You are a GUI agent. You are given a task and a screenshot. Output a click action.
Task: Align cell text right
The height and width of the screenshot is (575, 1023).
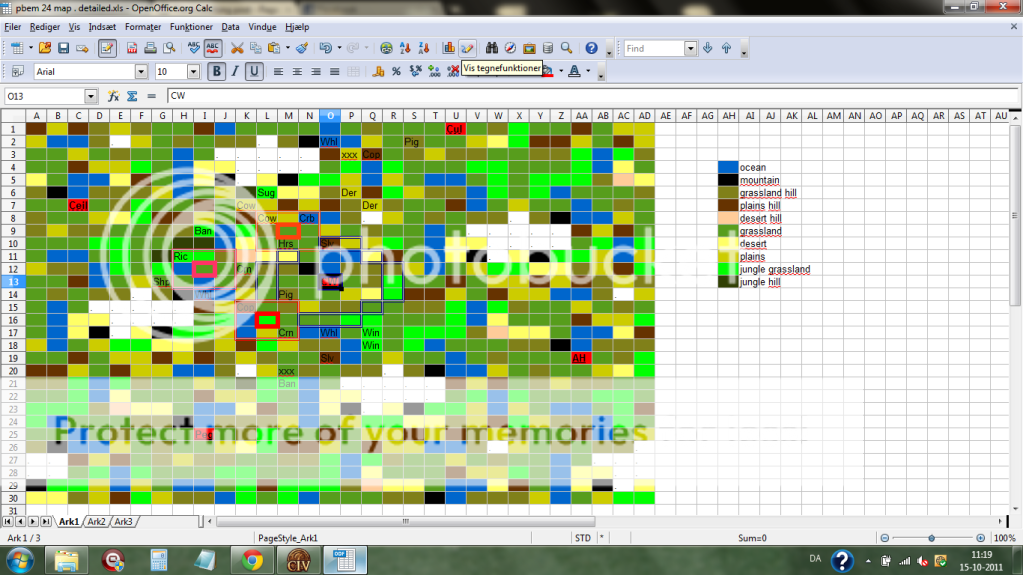[316, 72]
